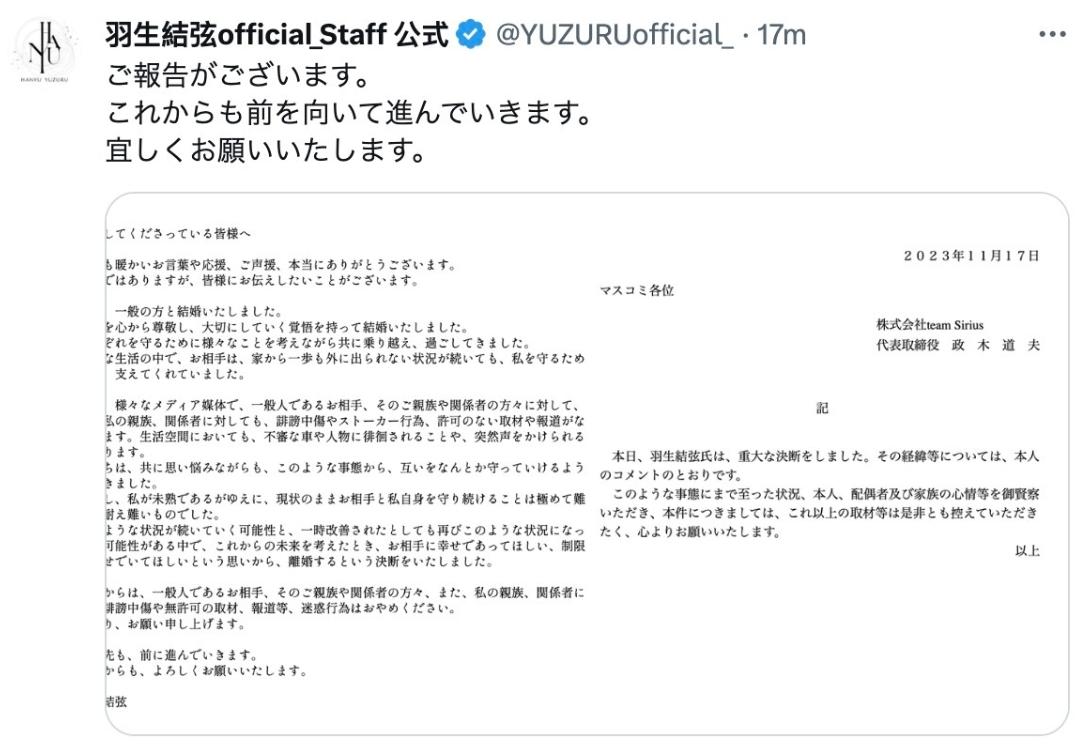Viewport: 1092px width, 745px height.
Task: Click the blue verified checkmark badge
Action: pyautogui.click(x=471, y=34)
